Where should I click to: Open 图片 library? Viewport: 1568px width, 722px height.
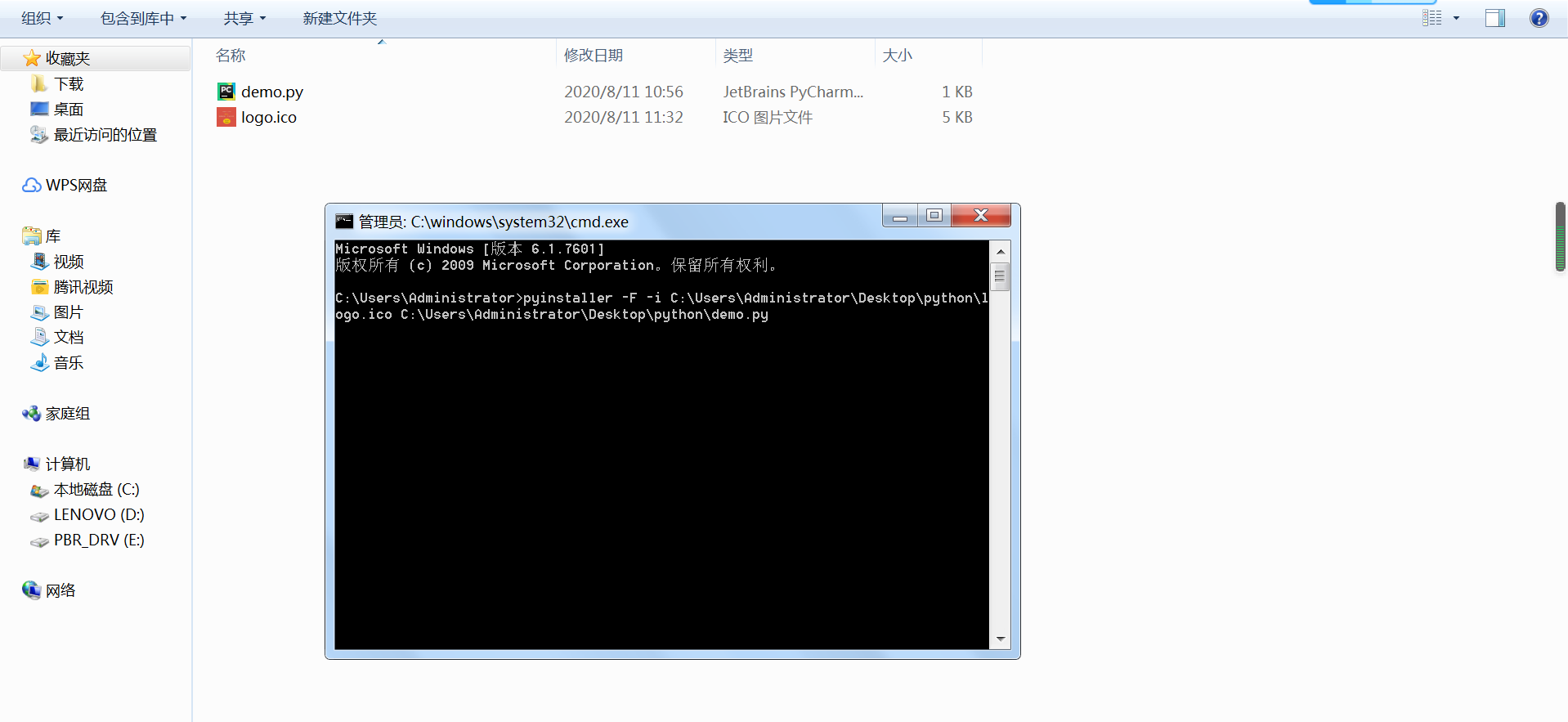(x=69, y=312)
